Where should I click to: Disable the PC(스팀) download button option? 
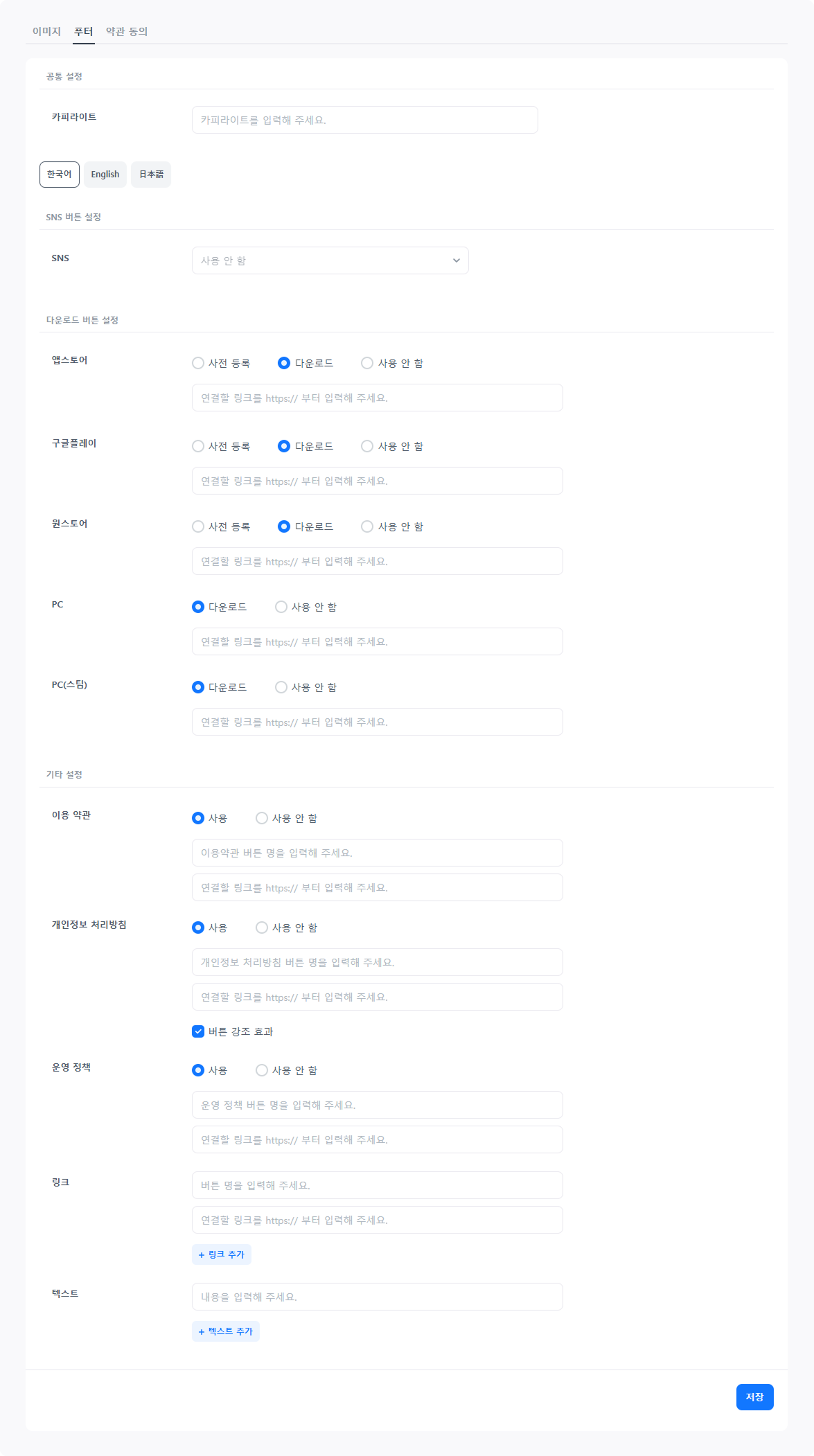click(281, 687)
